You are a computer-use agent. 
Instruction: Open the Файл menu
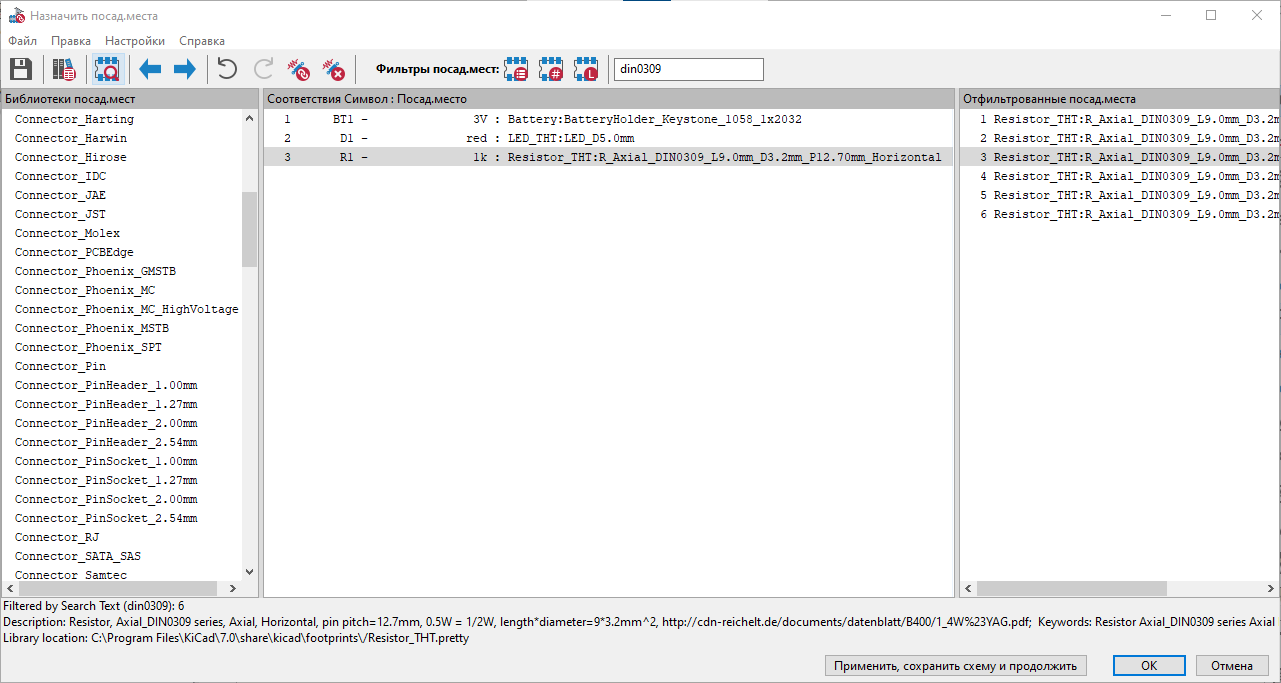[x=22, y=41]
